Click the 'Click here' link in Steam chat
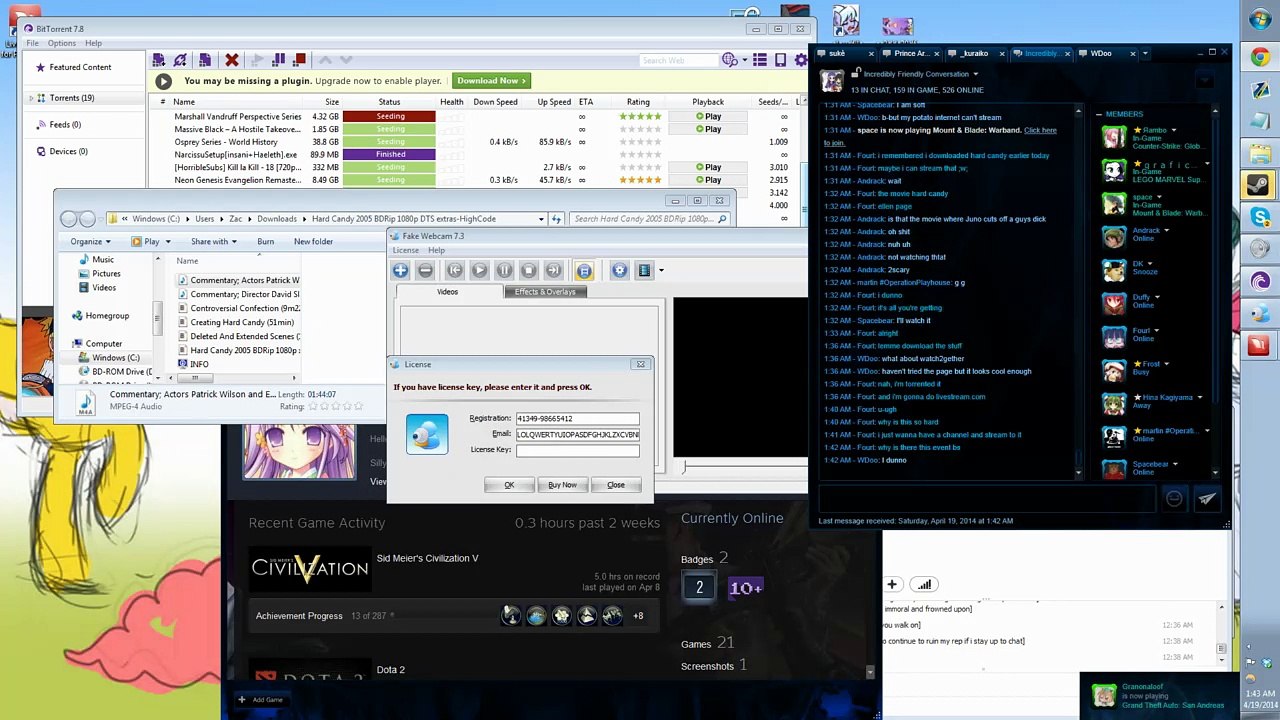Screen dimensions: 1280x720 pyautogui.click(x=1040, y=130)
